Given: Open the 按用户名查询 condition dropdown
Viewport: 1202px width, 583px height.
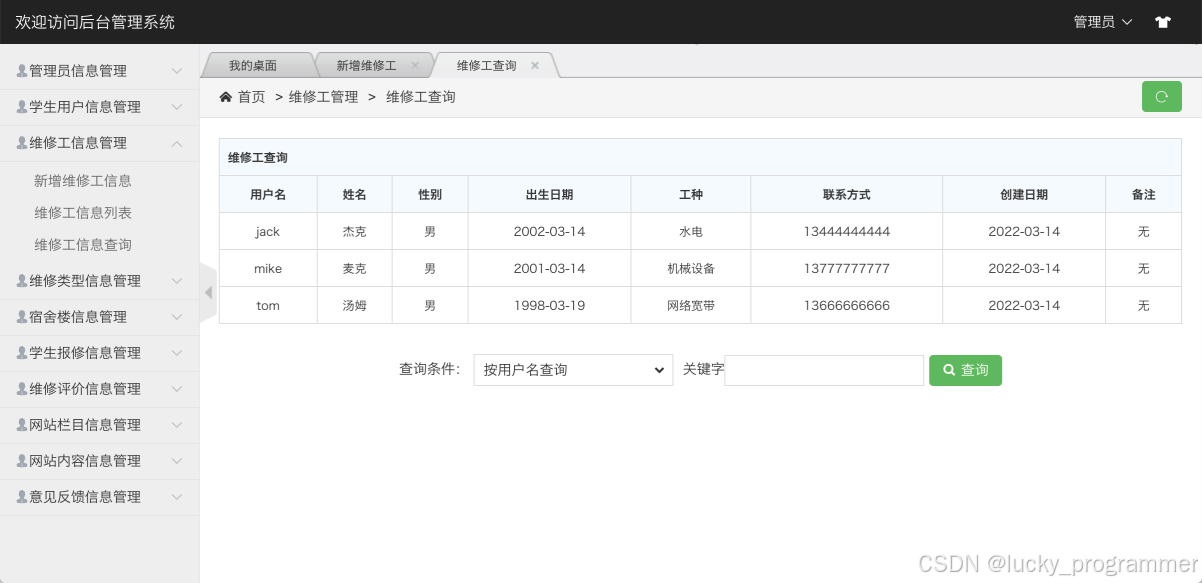Looking at the screenshot, I should 573,370.
